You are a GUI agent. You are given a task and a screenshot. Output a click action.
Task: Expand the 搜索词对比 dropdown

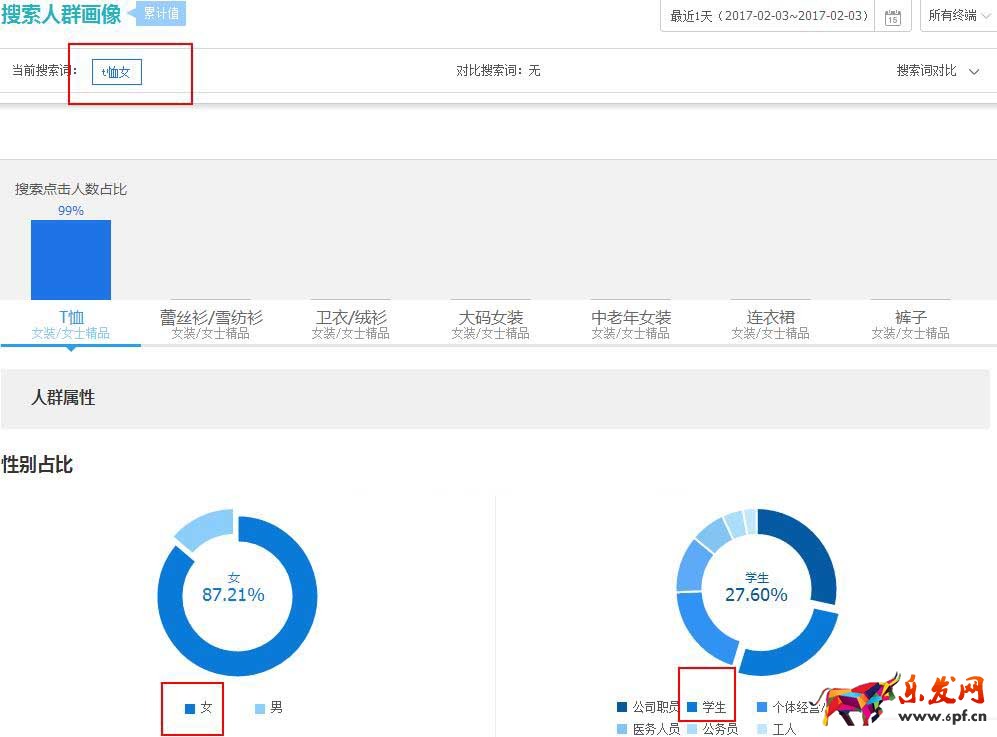[x=937, y=71]
